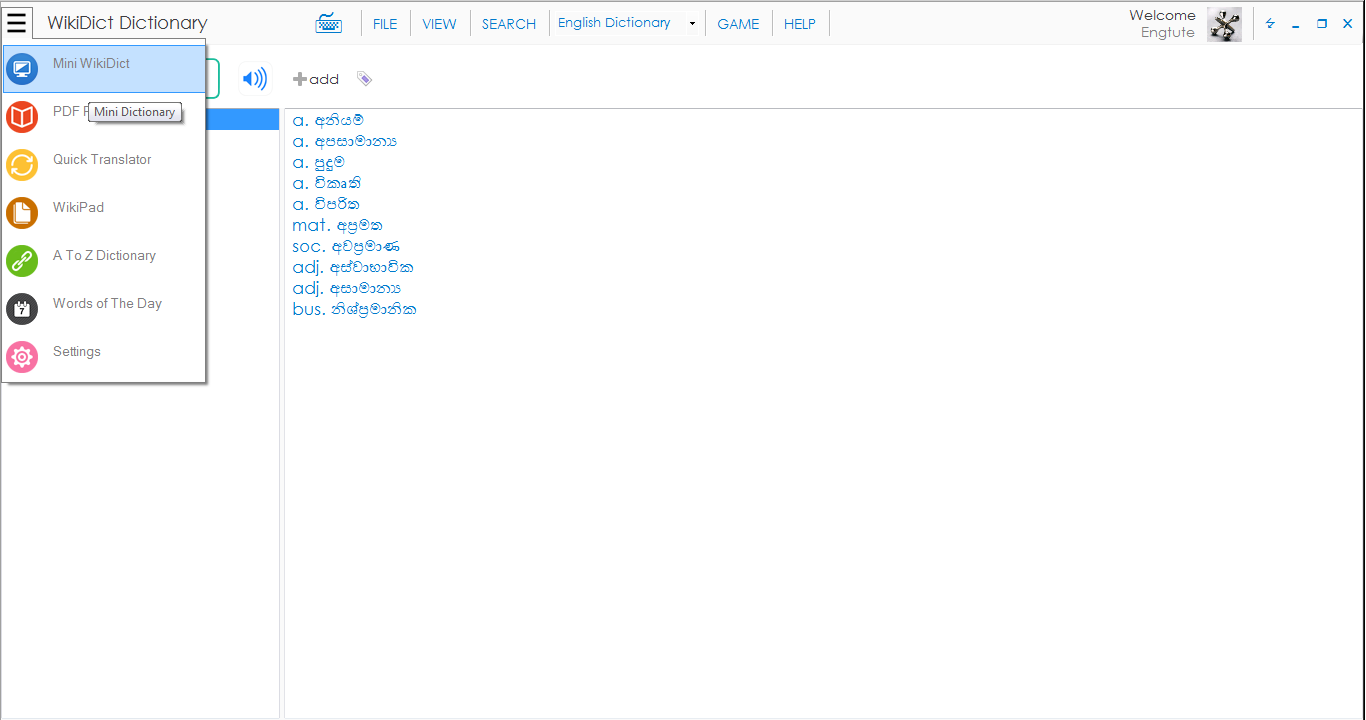Click the lightning bolt icon in title bar
Viewport: 1366px width, 720px height.
1270,24
